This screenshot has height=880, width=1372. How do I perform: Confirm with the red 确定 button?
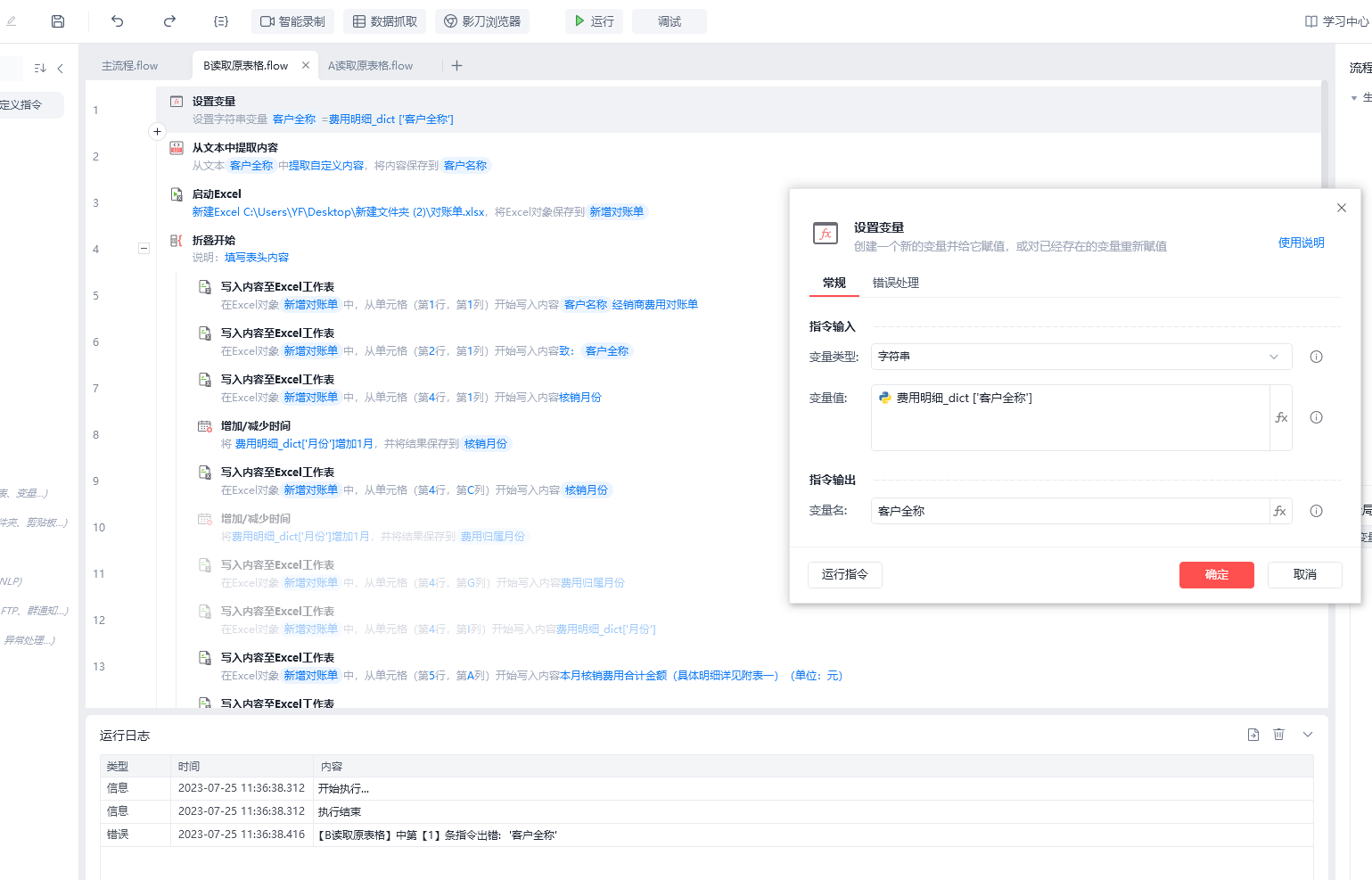1217,575
